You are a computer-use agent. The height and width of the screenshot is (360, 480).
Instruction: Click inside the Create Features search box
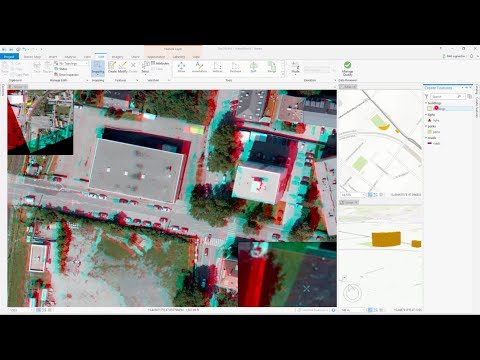click(448, 96)
